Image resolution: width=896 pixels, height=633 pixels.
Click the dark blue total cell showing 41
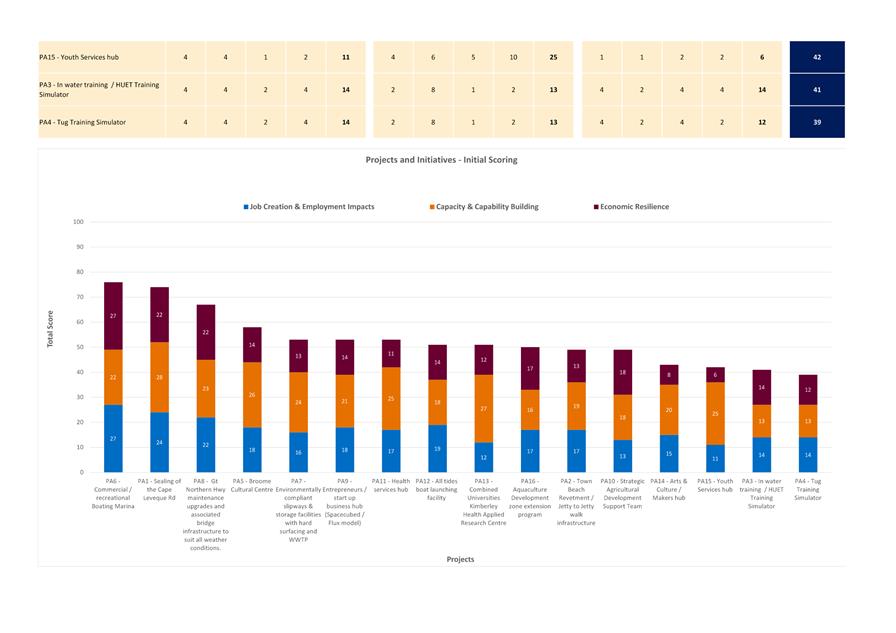[817, 90]
